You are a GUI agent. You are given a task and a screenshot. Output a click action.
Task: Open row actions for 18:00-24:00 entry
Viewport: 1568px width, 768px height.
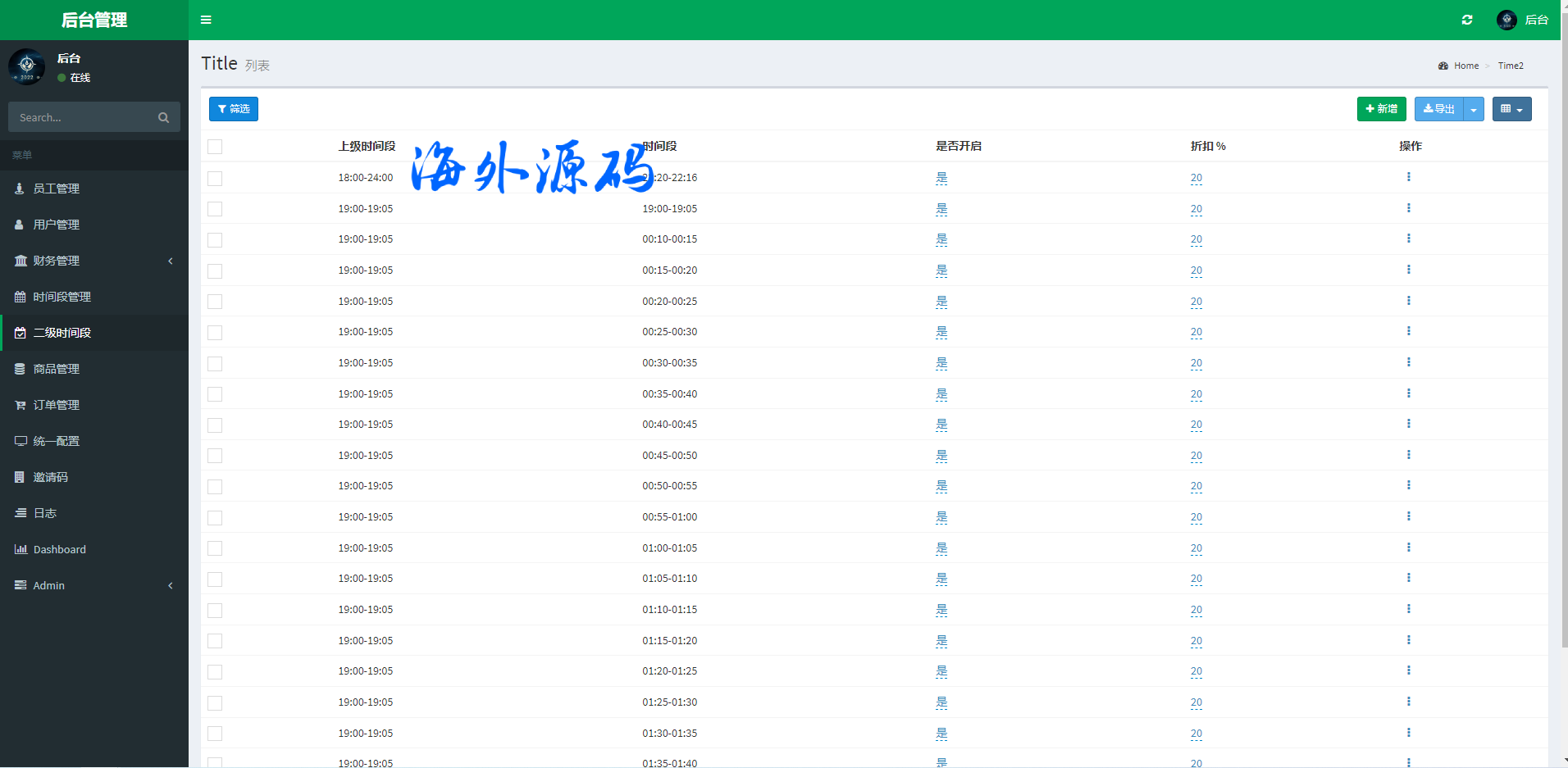(1408, 177)
